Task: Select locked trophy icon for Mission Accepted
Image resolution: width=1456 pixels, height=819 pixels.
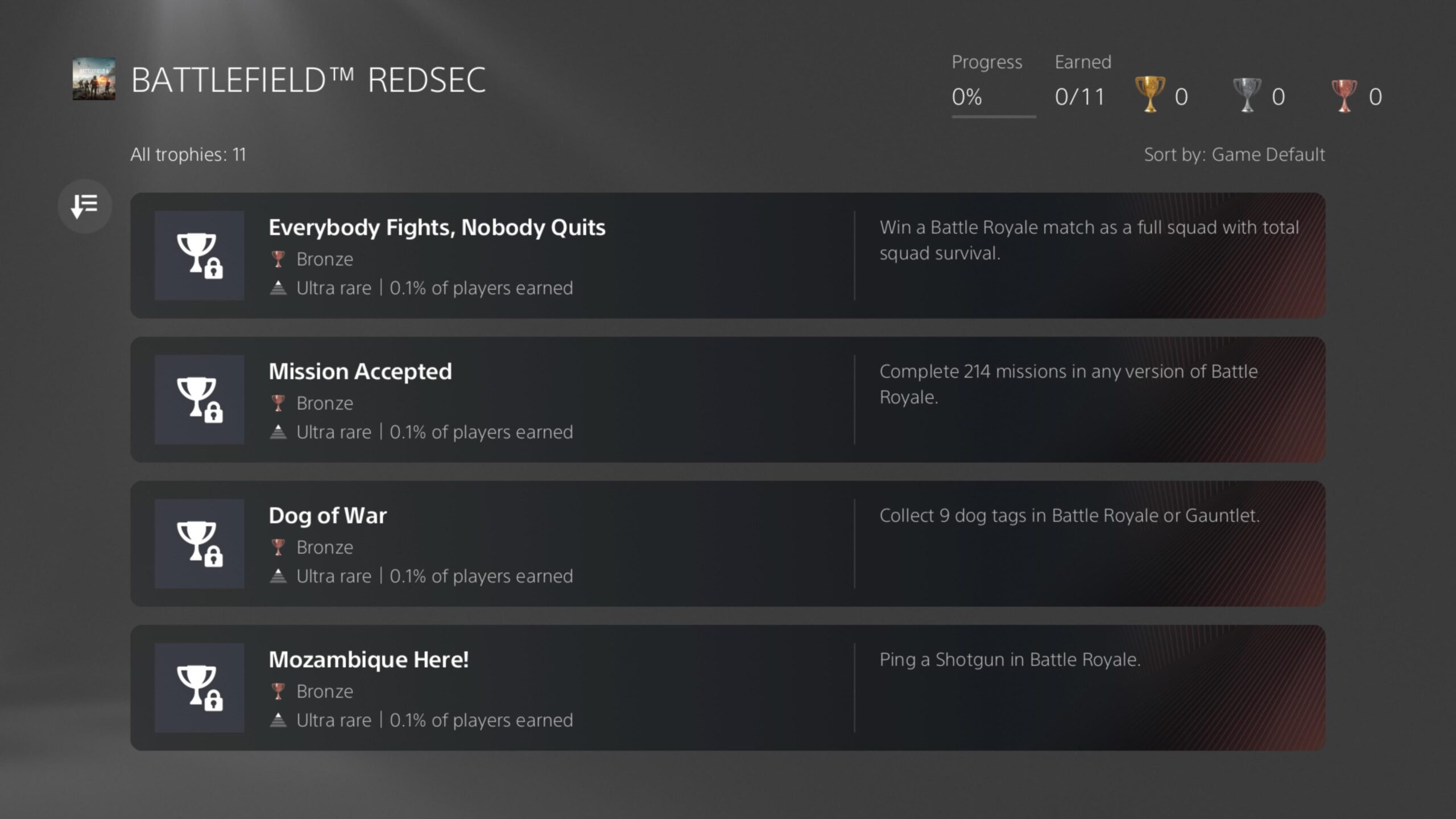Action: click(x=199, y=399)
